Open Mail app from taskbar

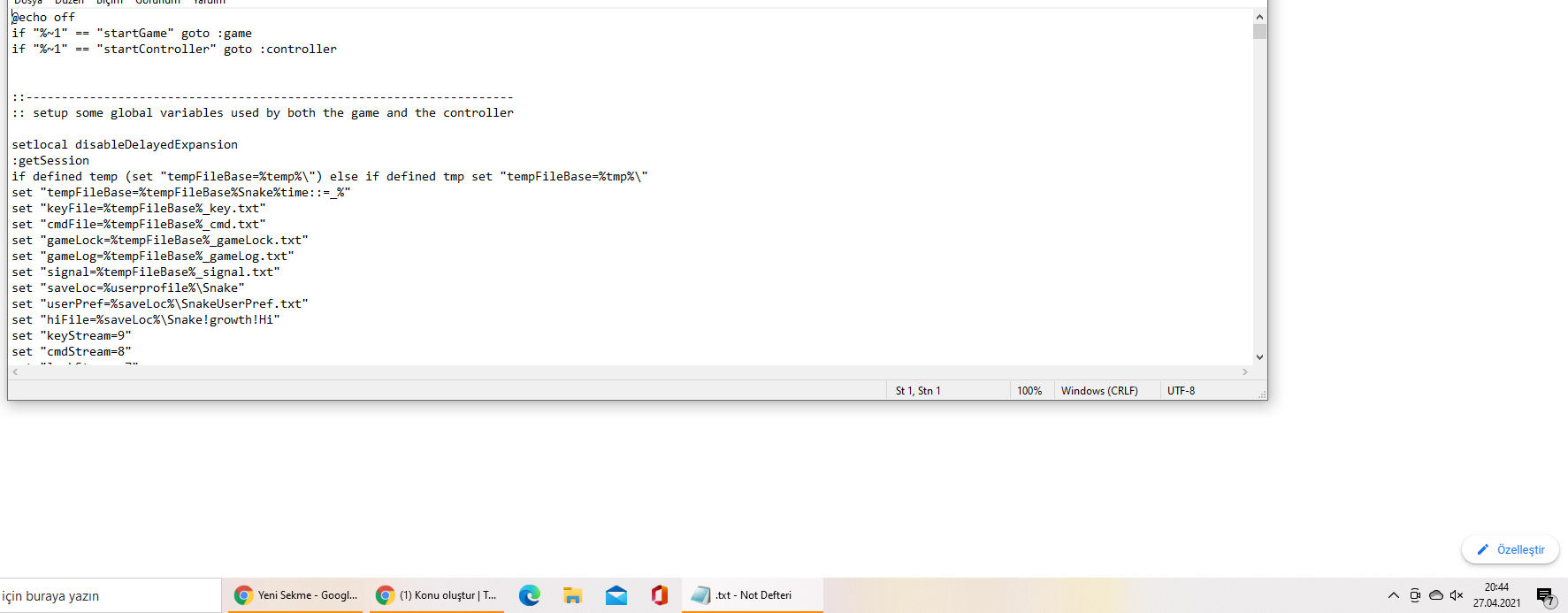coord(616,595)
